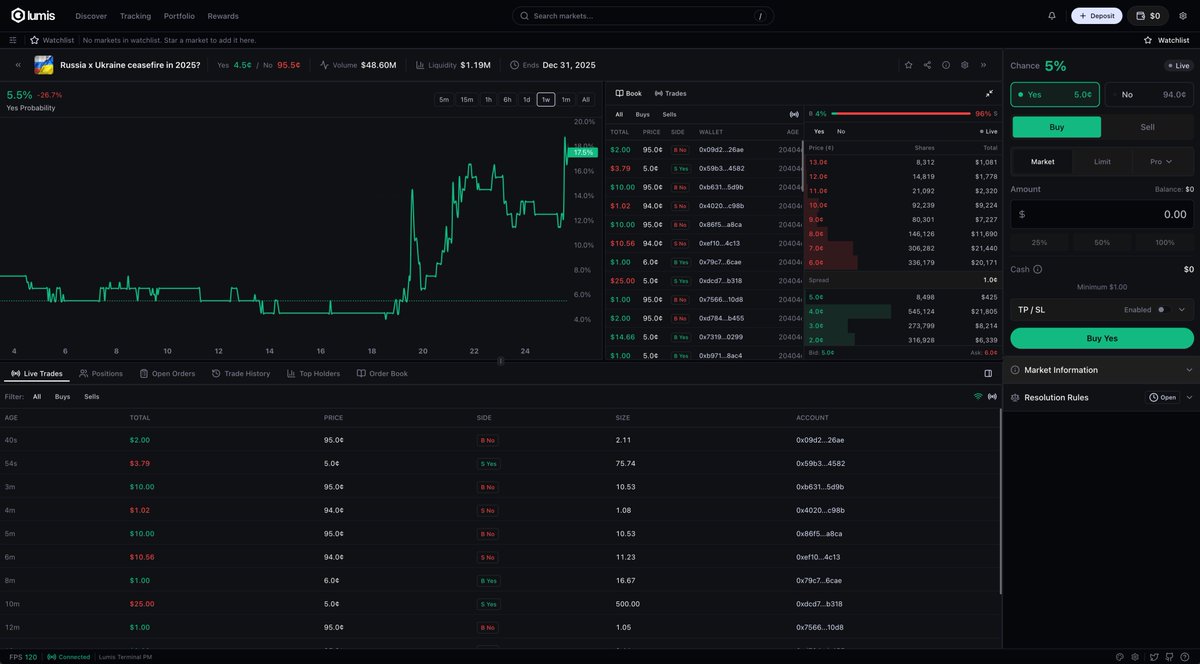Click the collapse arrows icon in book panel
1200x664 pixels.
click(x=989, y=93)
